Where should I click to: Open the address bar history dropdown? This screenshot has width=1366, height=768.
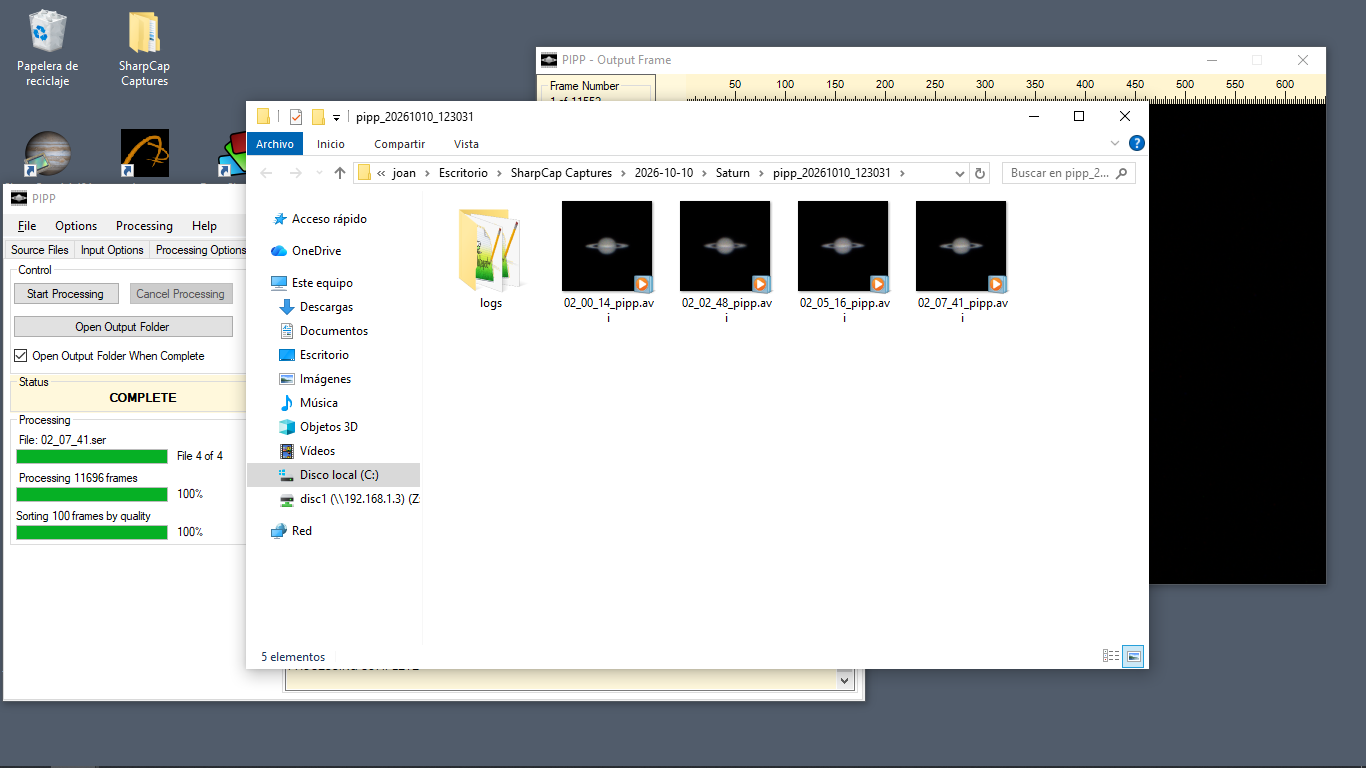(960, 173)
